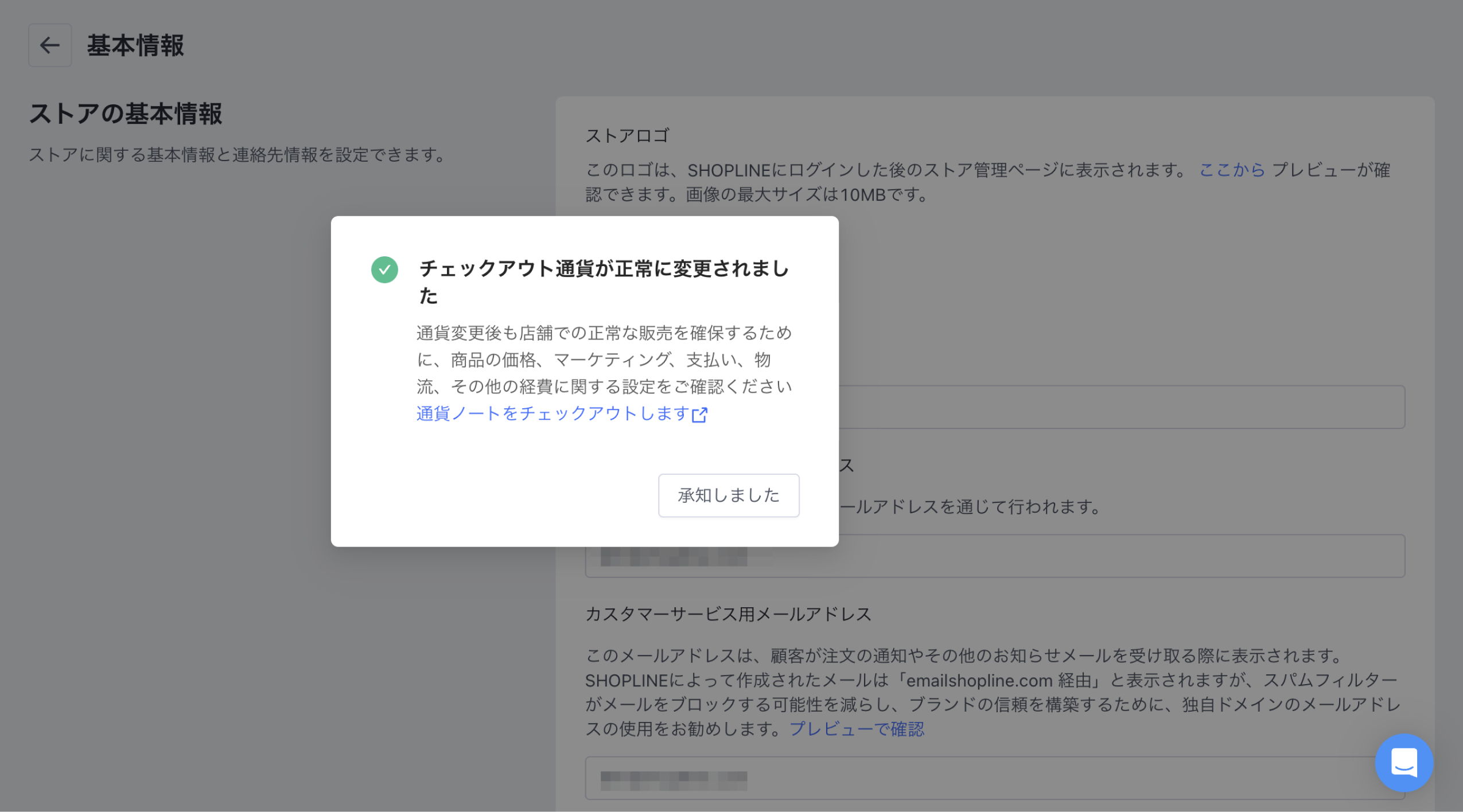Click the 承知しました button
This screenshot has width=1463, height=812.
pyautogui.click(x=729, y=495)
